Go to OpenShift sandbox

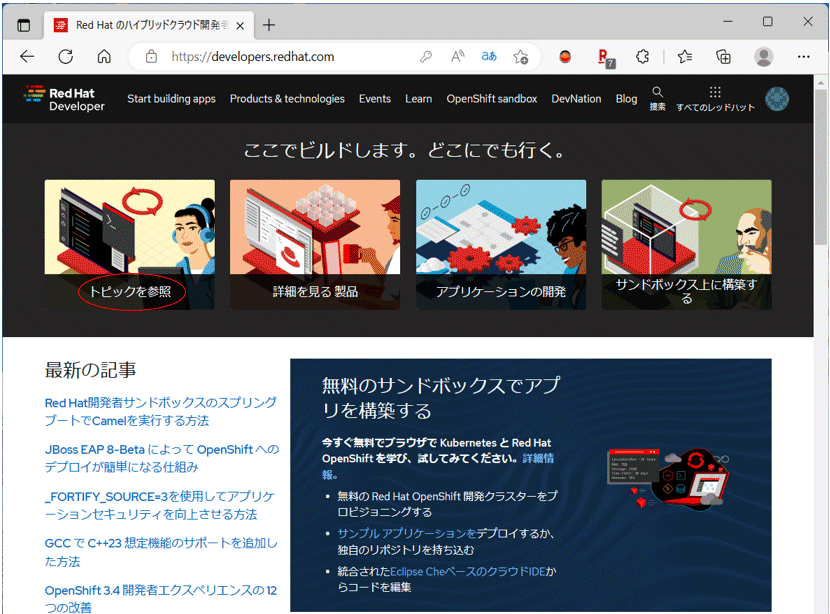[492, 99]
